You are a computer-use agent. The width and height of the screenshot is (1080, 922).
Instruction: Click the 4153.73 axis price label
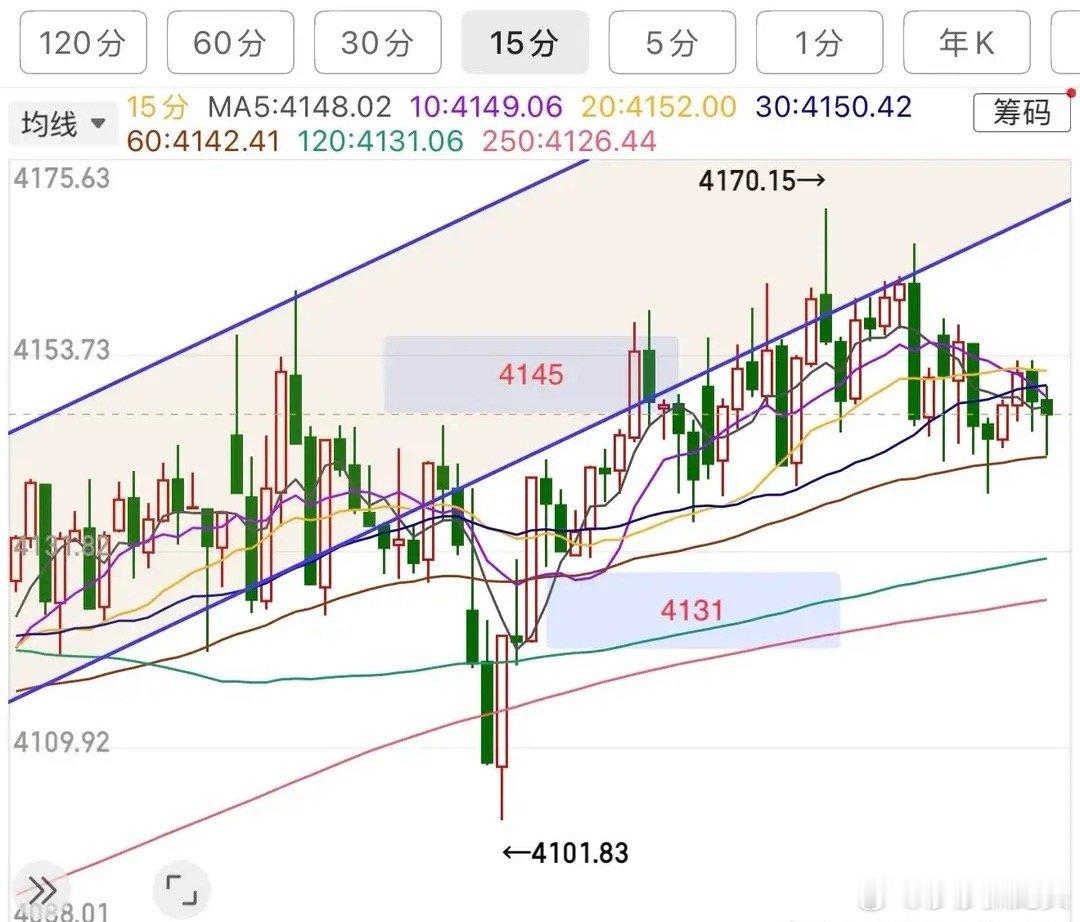click(61, 350)
